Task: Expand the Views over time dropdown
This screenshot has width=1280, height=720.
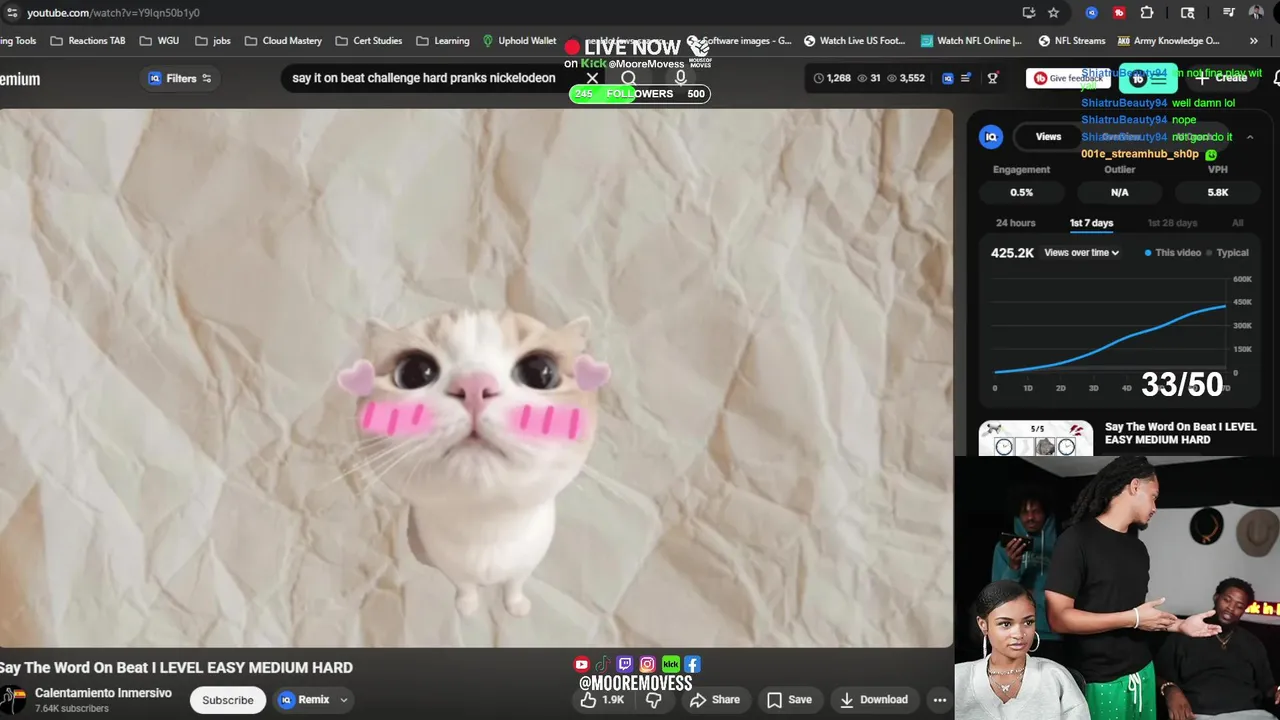Action: point(1081,253)
